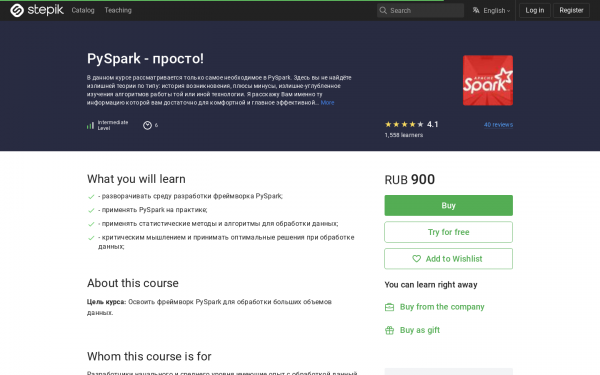The height and width of the screenshot is (375, 600).
Task: Click the wishlist heart icon
Action: tap(416, 259)
